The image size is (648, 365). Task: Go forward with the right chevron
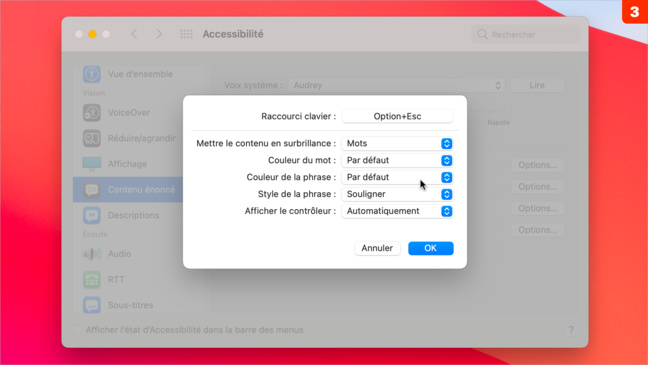159,34
